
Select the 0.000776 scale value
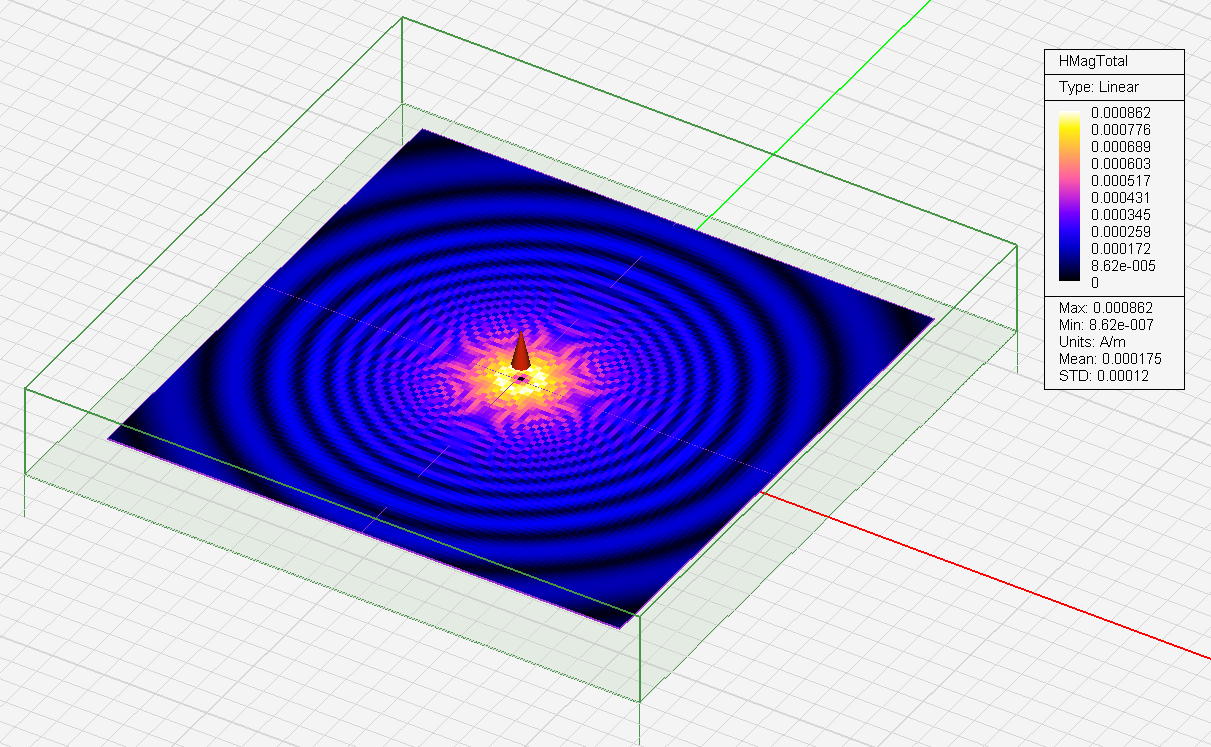pyautogui.click(x=1120, y=130)
